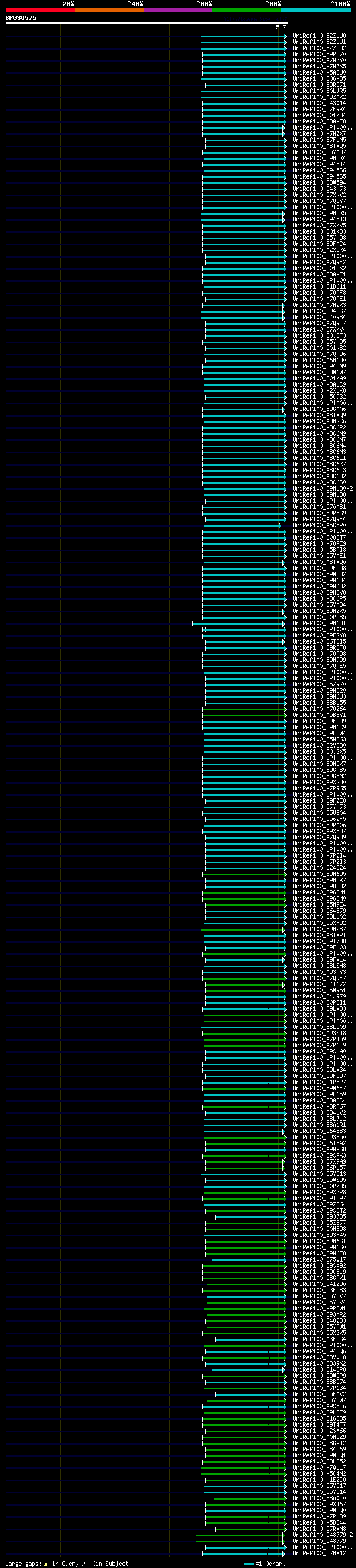Open hit 'UniRef100_Q5UB04'

pyautogui.click(x=319, y=813)
